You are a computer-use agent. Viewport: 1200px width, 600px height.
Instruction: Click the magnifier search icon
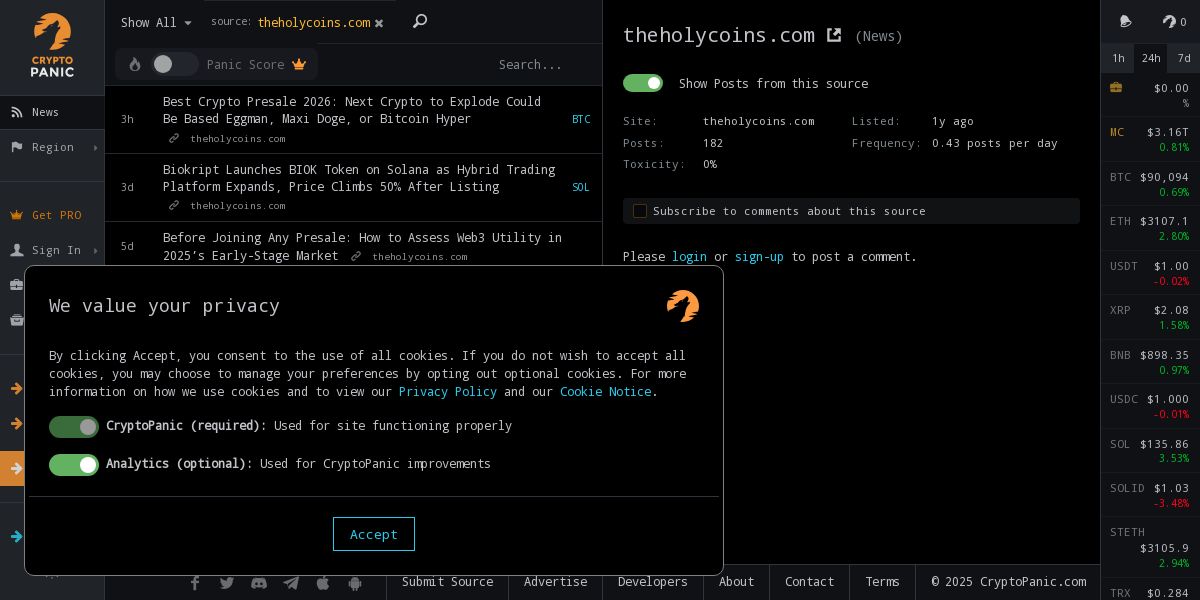click(420, 21)
